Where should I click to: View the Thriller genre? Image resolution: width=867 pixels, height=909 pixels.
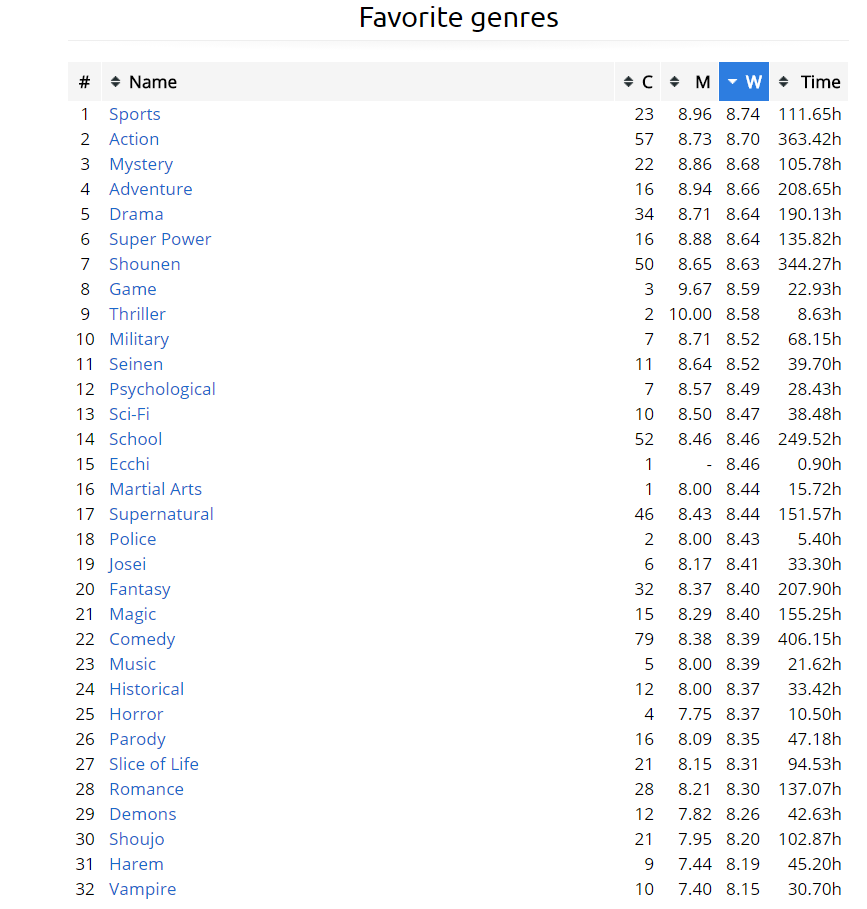point(137,314)
